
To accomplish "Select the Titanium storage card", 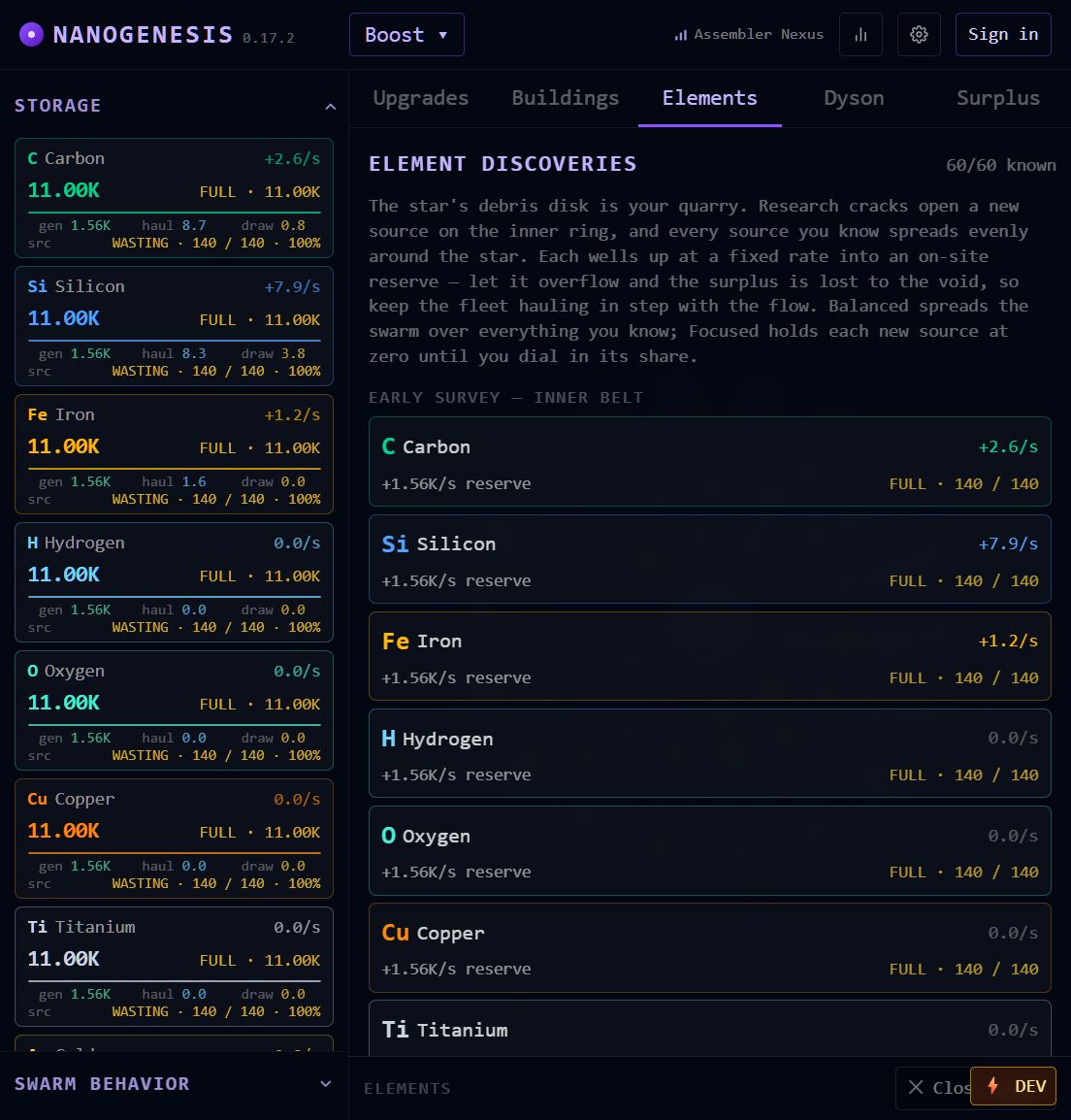I will 175,967.
